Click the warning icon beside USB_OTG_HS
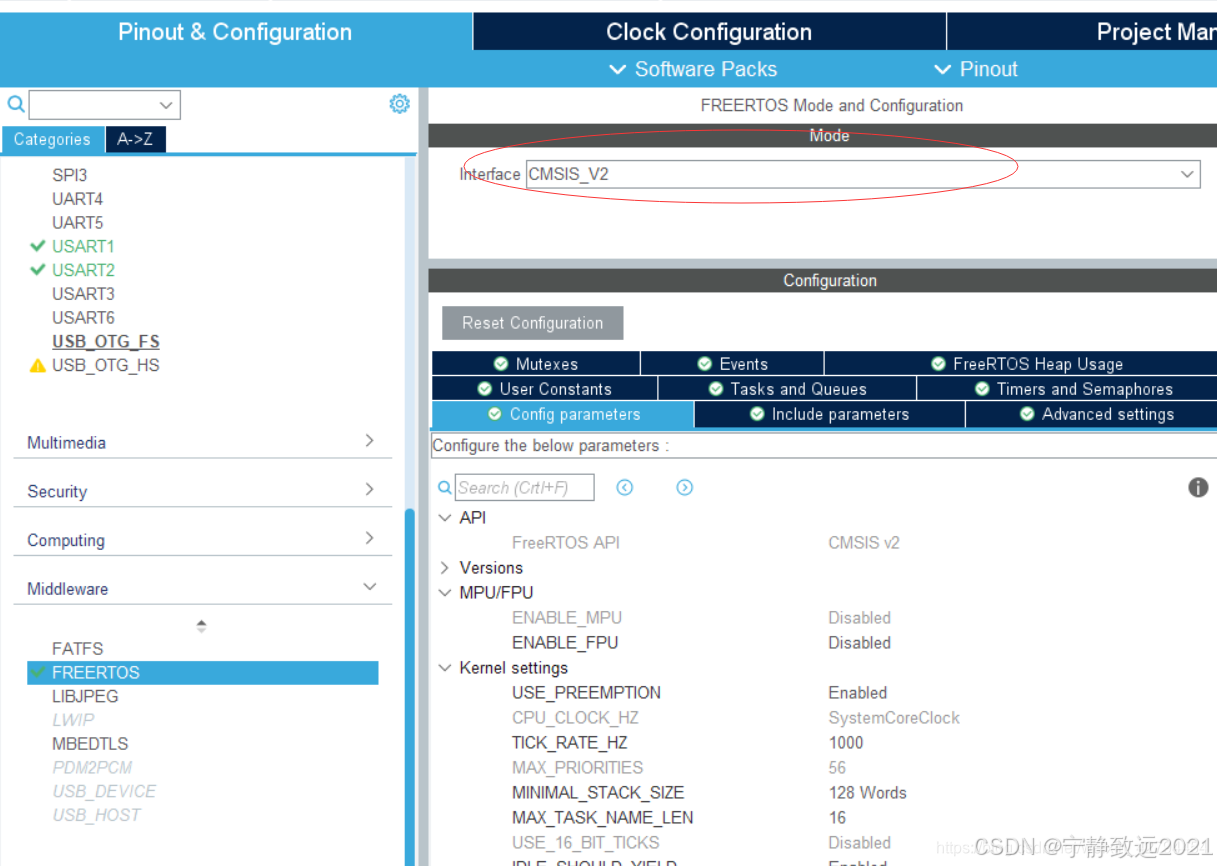 [x=36, y=365]
